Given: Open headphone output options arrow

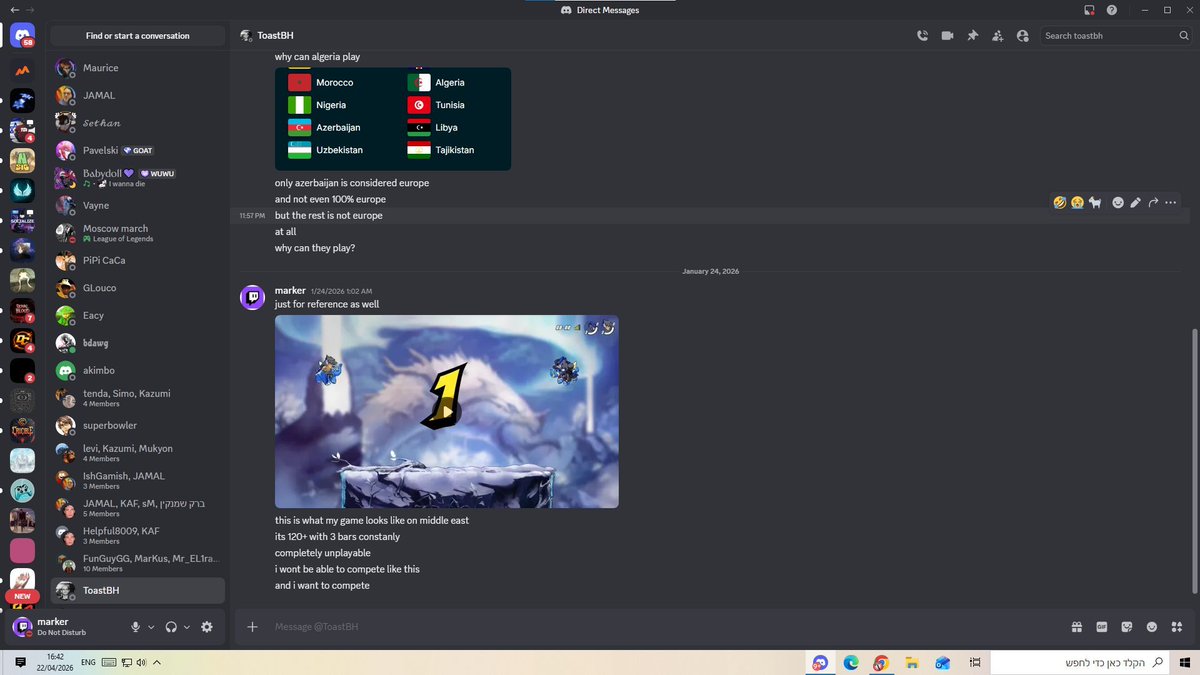Looking at the screenshot, I should pos(187,627).
